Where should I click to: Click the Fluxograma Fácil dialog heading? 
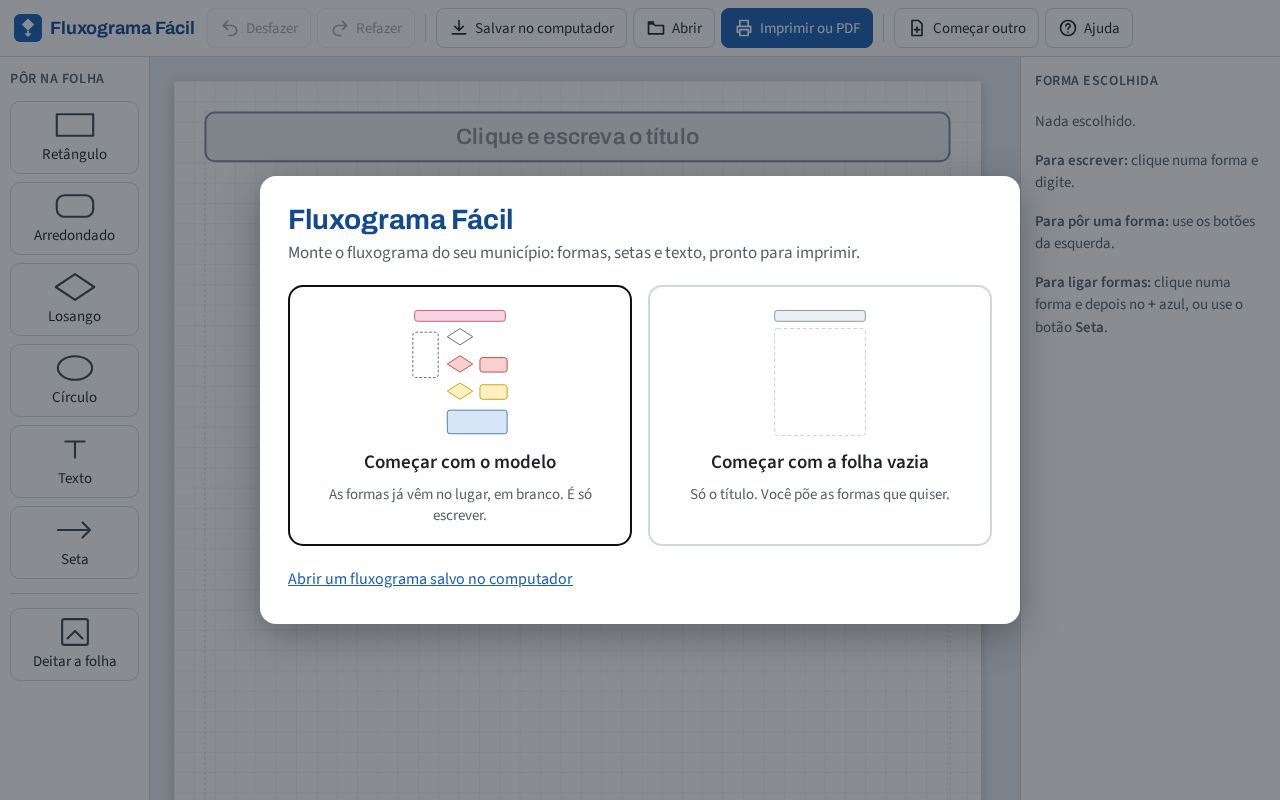point(400,220)
